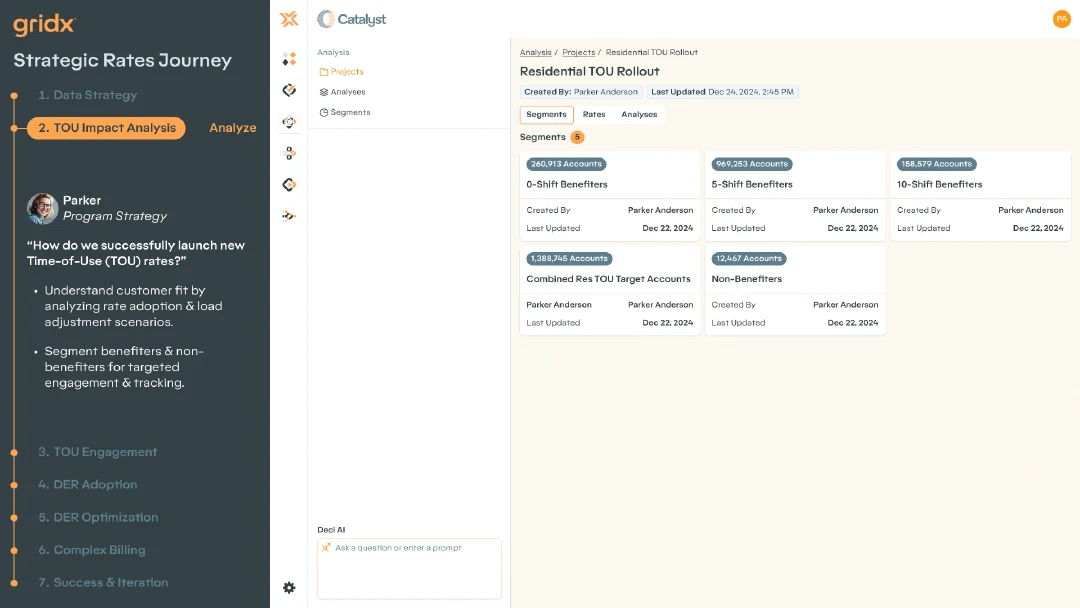Open settings via the gear icon
Screen dimensions: 1080x608
tap(289, 587)
